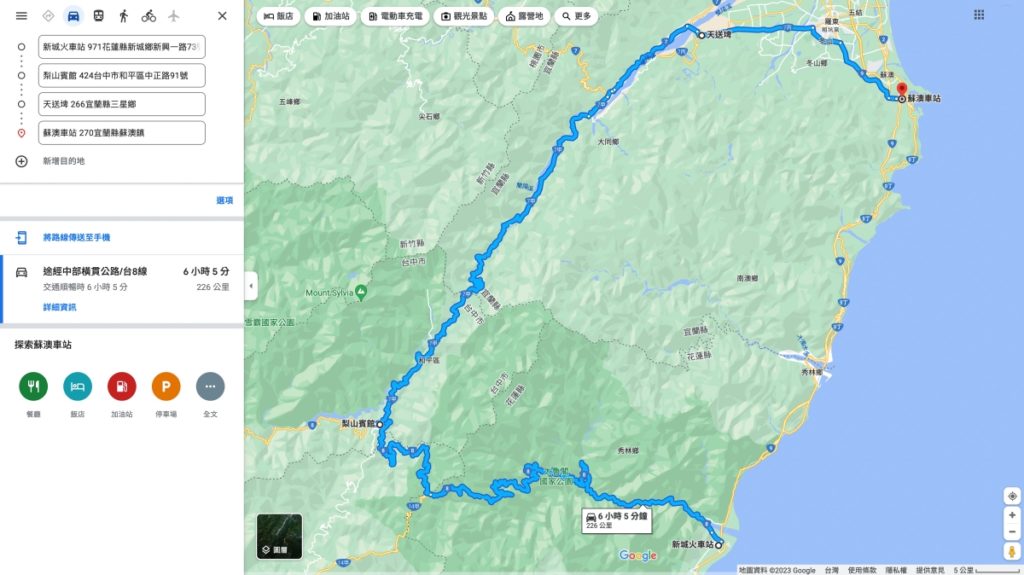Click the restaurants explore icon

click(x=33, y=386)
